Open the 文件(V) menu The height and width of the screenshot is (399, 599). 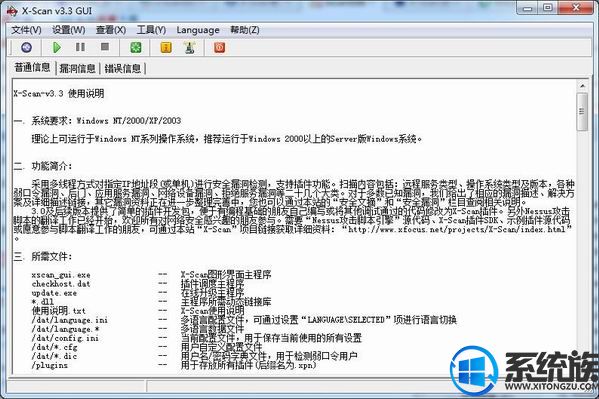(26, 30)
